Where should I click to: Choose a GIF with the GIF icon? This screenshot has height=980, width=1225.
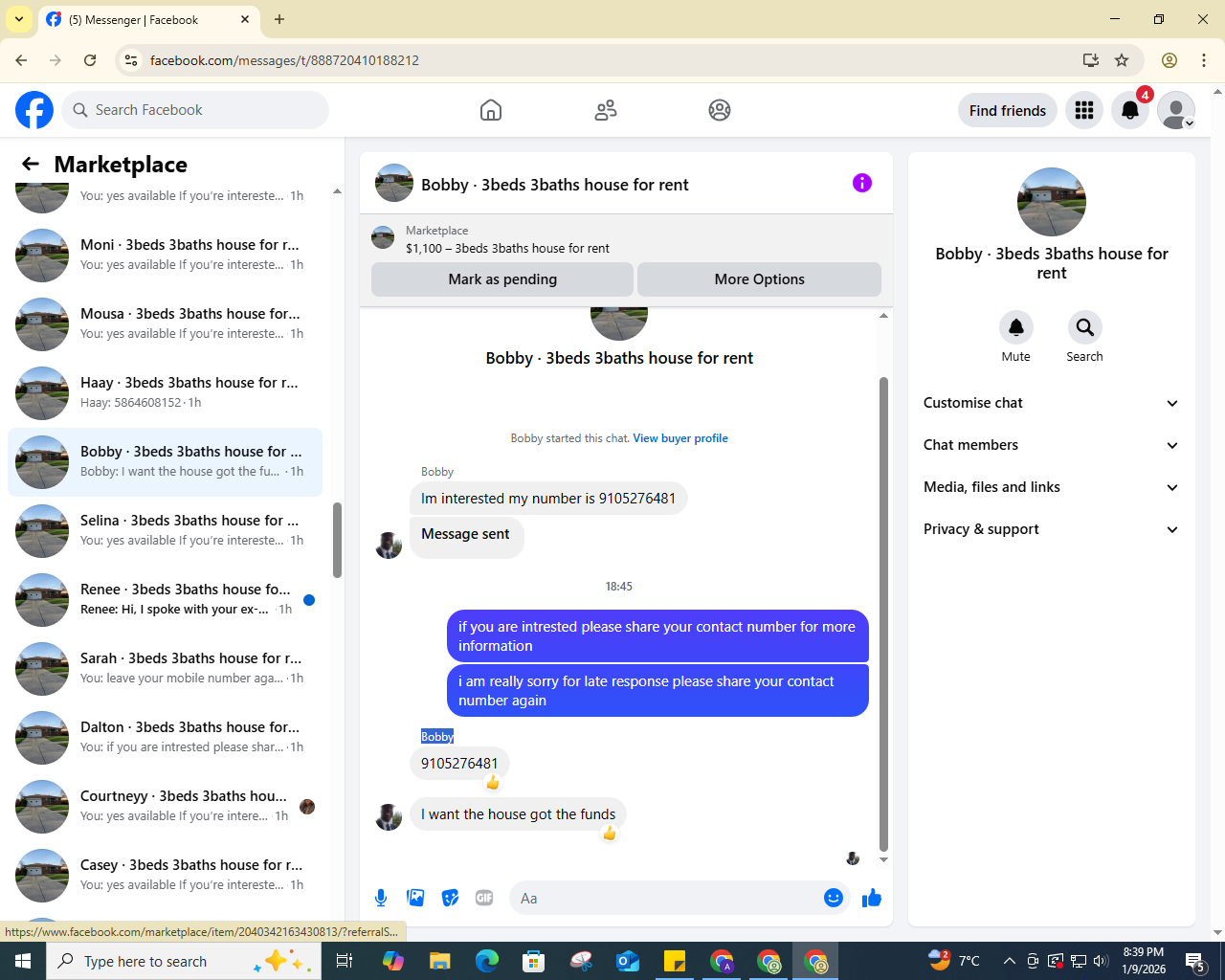(484, 898)
